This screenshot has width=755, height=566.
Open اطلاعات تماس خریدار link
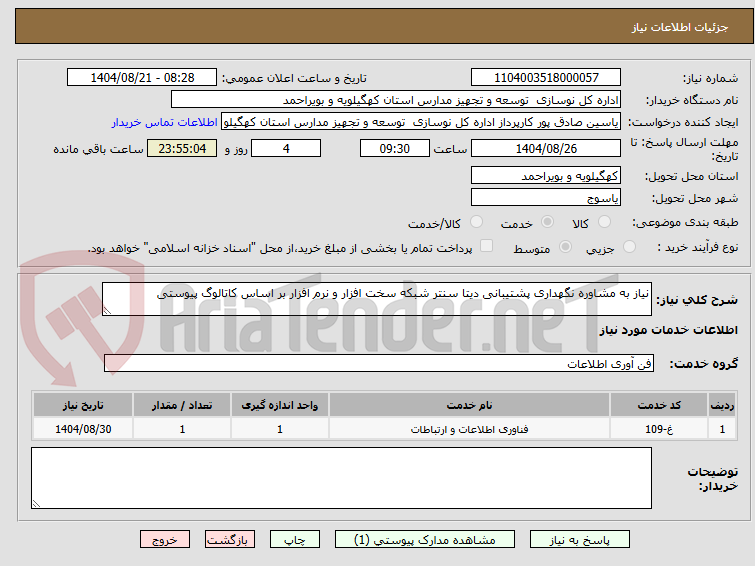(165, 122)
